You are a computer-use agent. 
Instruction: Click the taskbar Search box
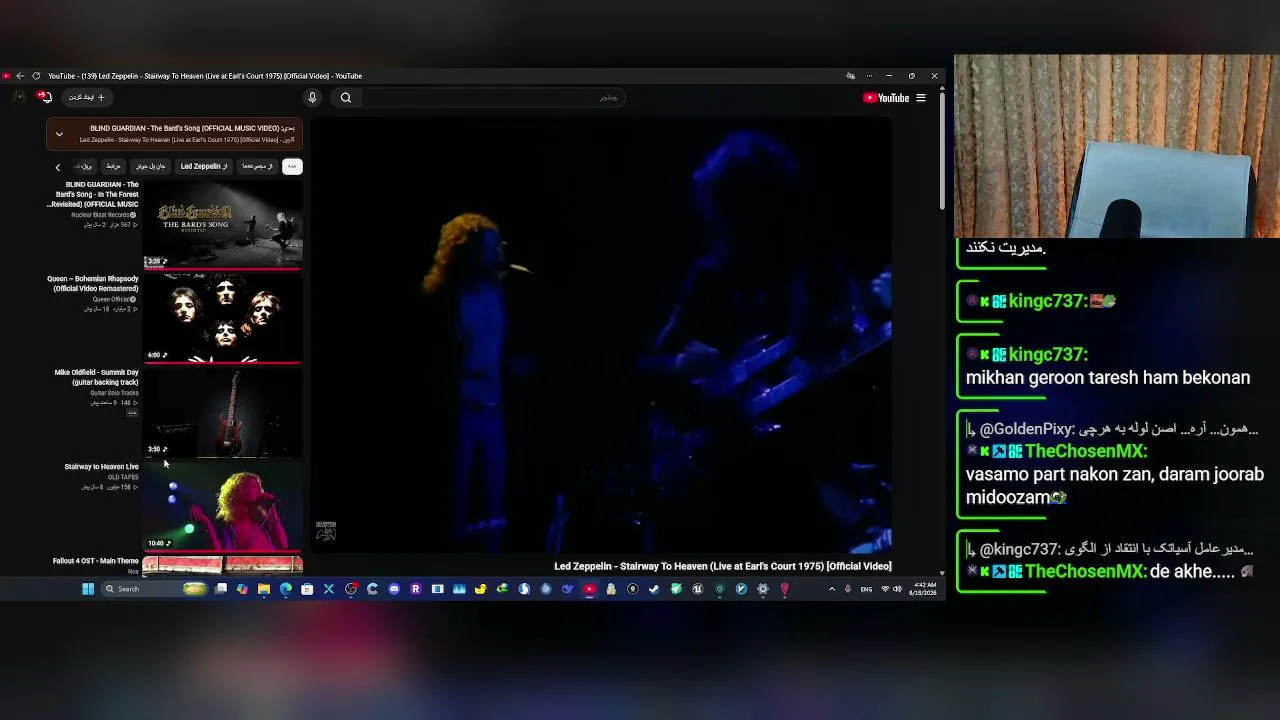154,589
